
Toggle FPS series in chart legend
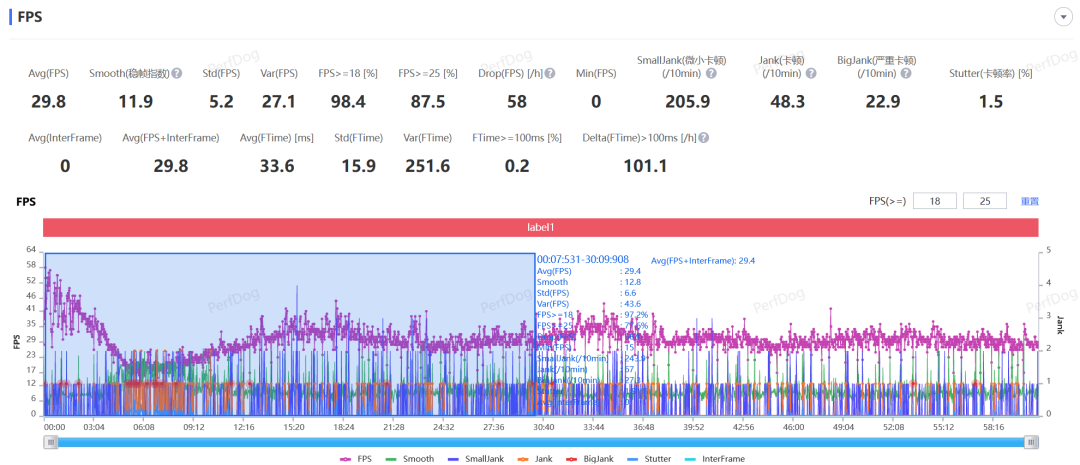357,458
